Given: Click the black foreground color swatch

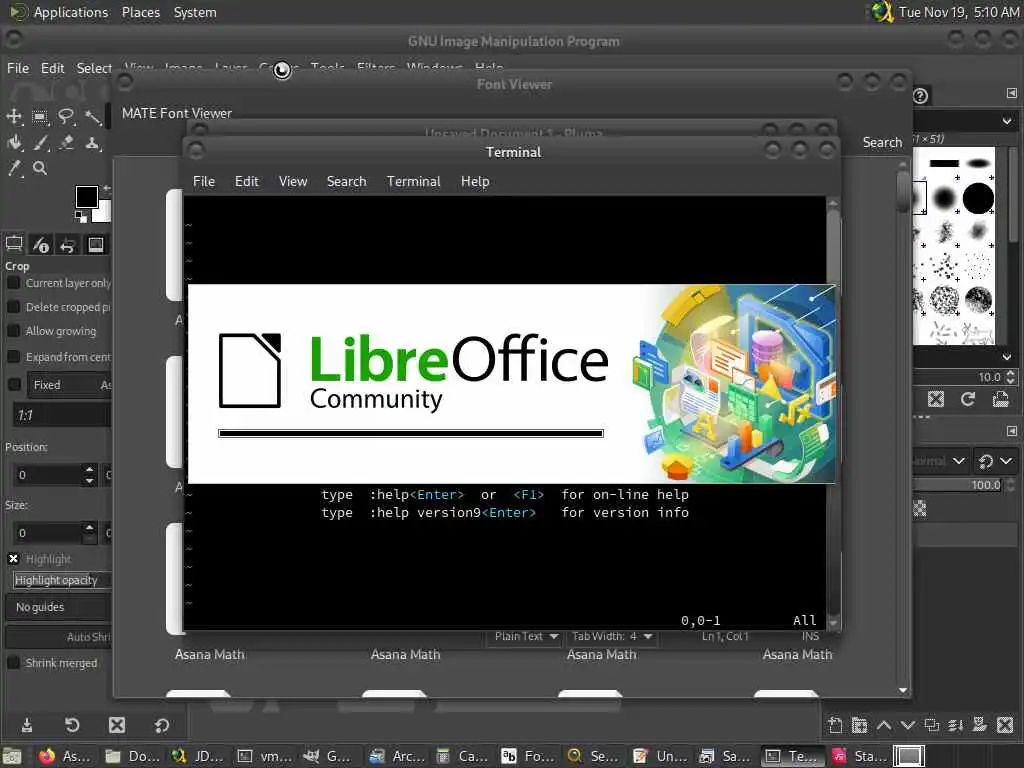Looking at the screenshot, I should point(86,197).
